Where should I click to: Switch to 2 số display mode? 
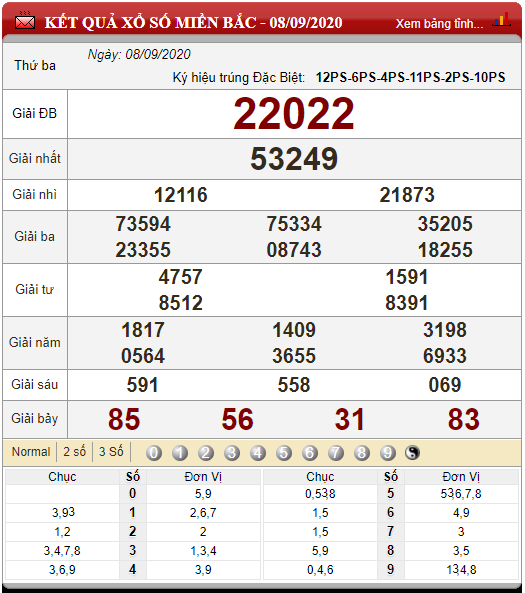pos(75,452)
